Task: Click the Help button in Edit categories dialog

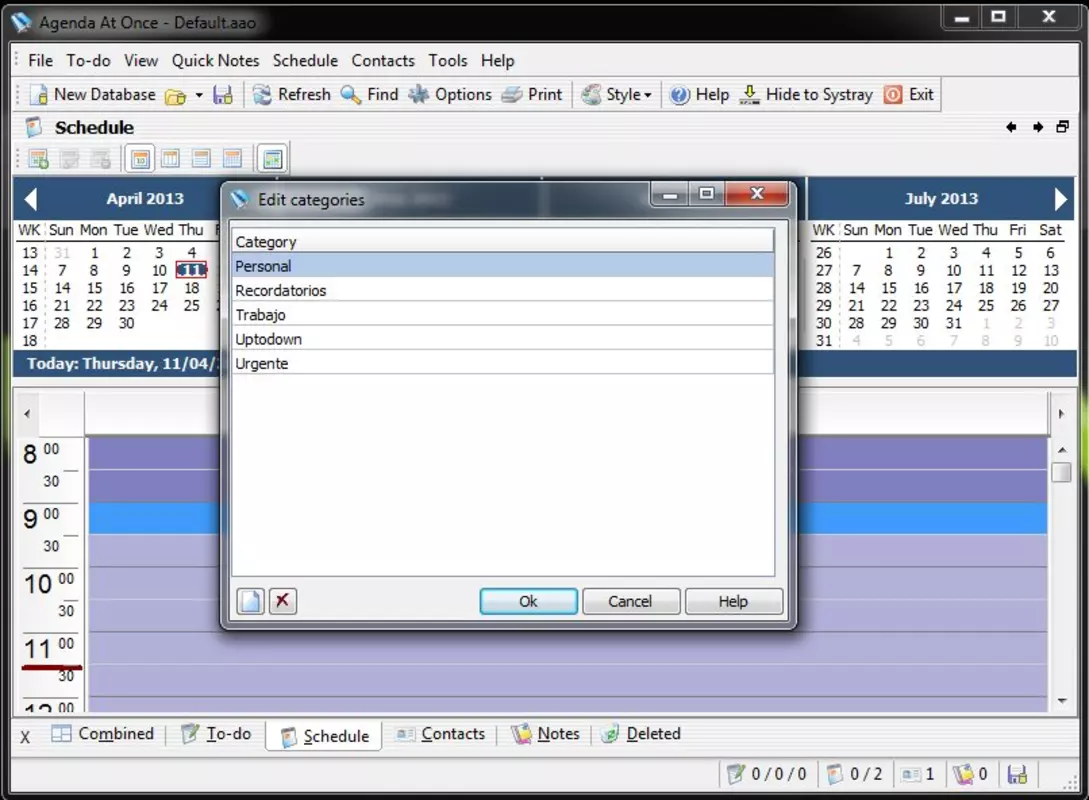Action: [733, 601]
